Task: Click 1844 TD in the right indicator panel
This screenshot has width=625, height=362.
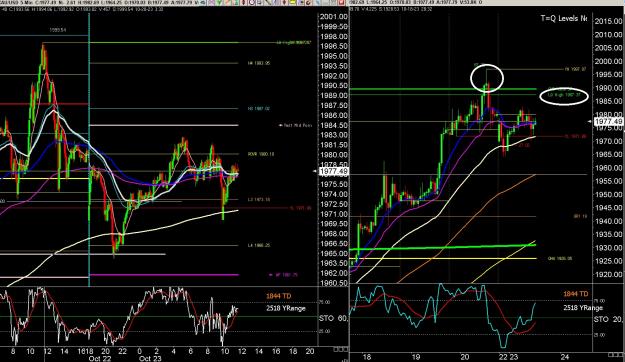Action: (x=576, y=294)
